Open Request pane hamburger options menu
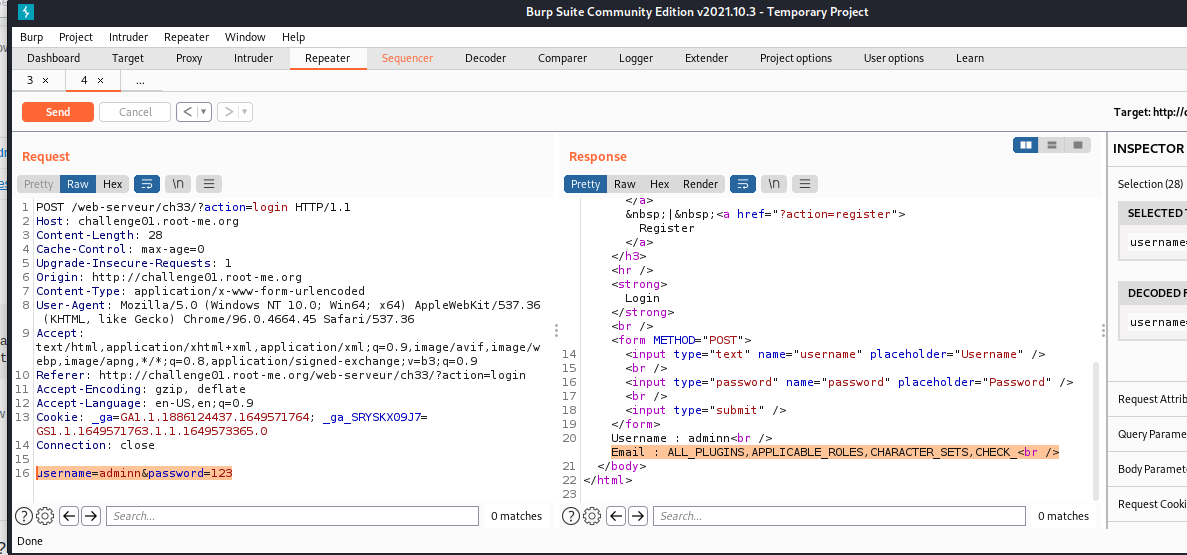 pyautogui.click(x=209, y=184)
